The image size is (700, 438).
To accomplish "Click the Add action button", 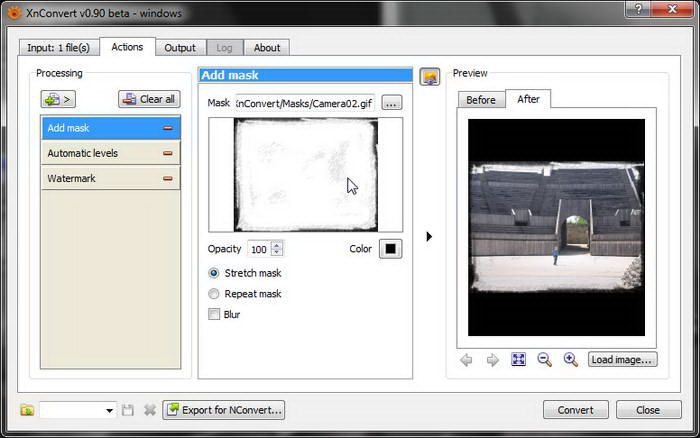I will [58, 99].
